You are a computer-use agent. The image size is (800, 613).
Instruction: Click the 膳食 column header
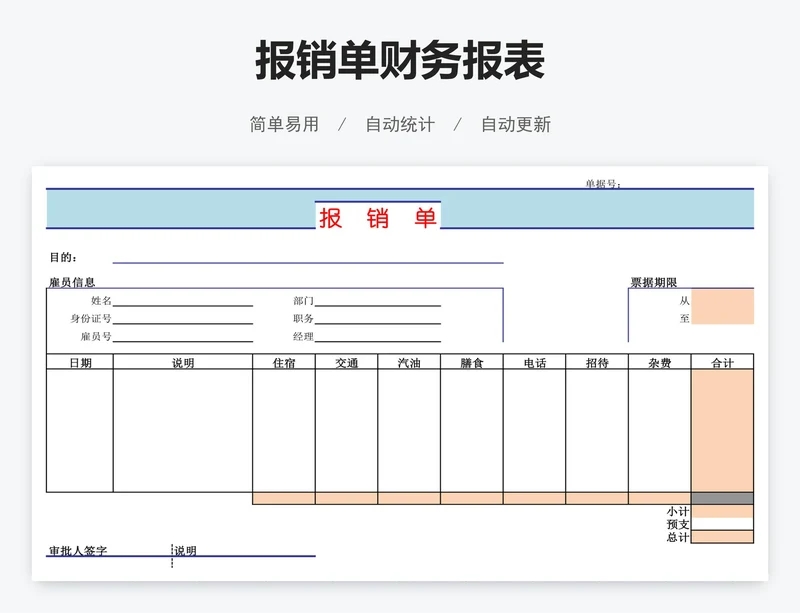click(x=471, y=362)
